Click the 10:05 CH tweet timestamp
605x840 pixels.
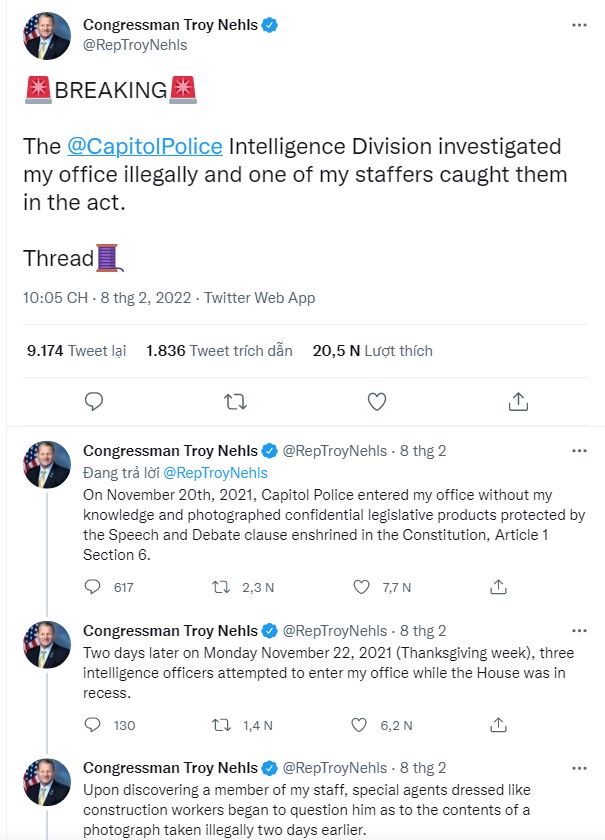(56, 298)
